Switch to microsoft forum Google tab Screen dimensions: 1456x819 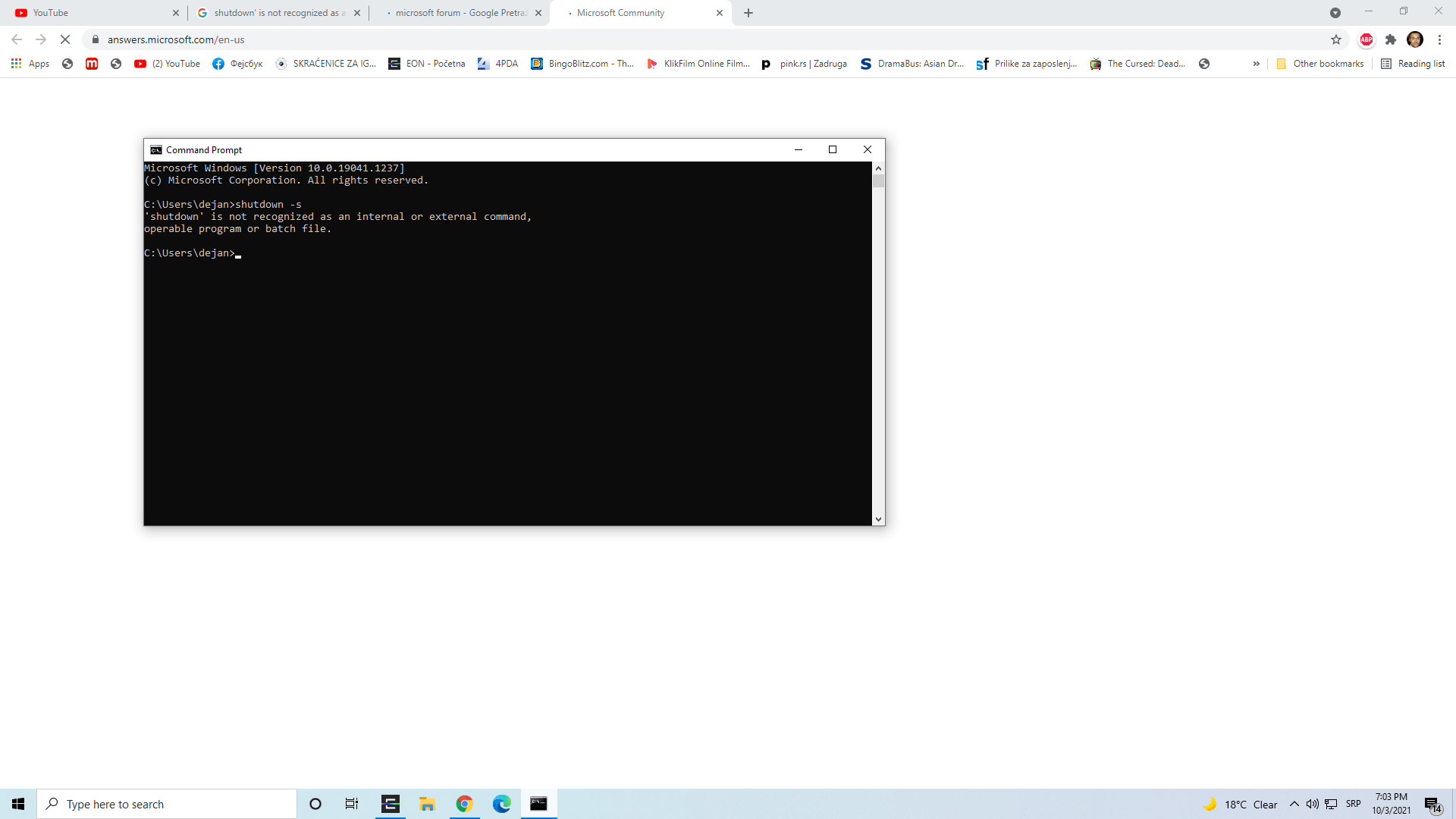click(459, 13)
